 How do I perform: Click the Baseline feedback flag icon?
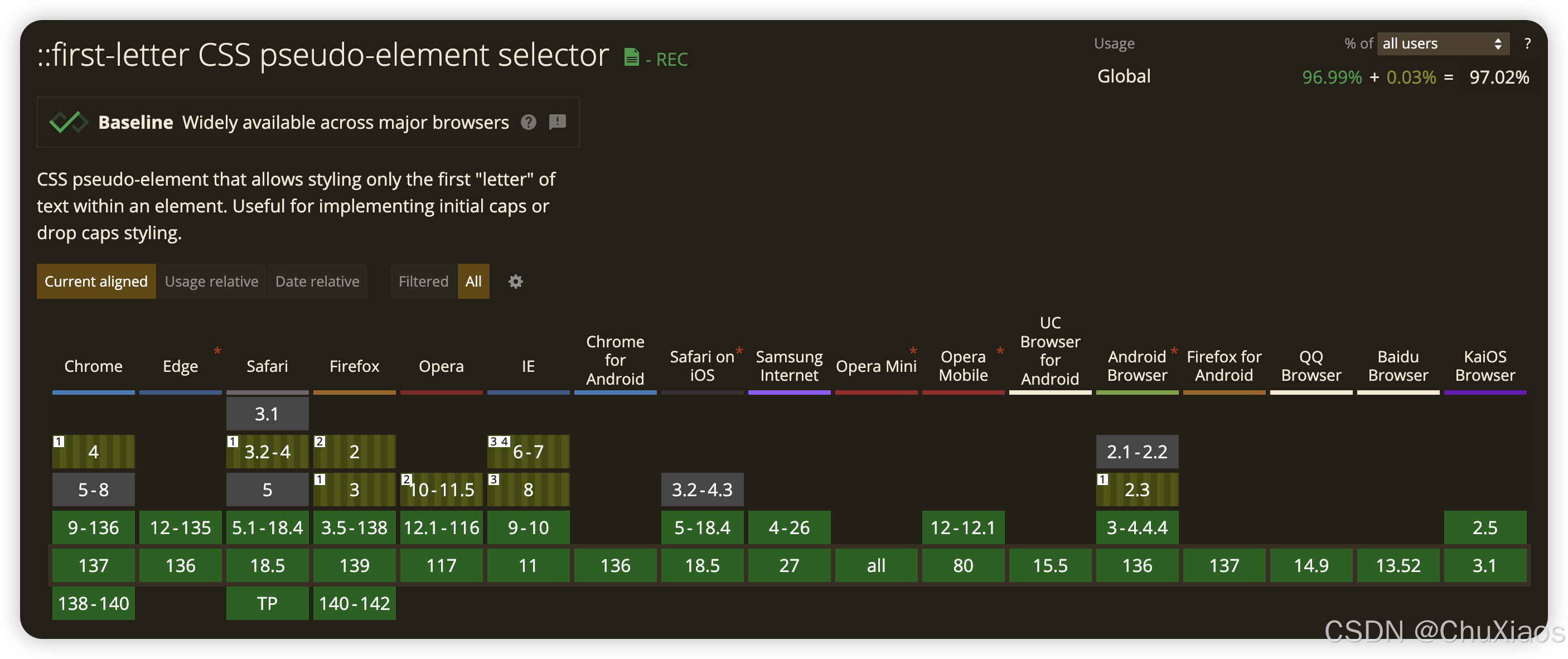(557, 122)
